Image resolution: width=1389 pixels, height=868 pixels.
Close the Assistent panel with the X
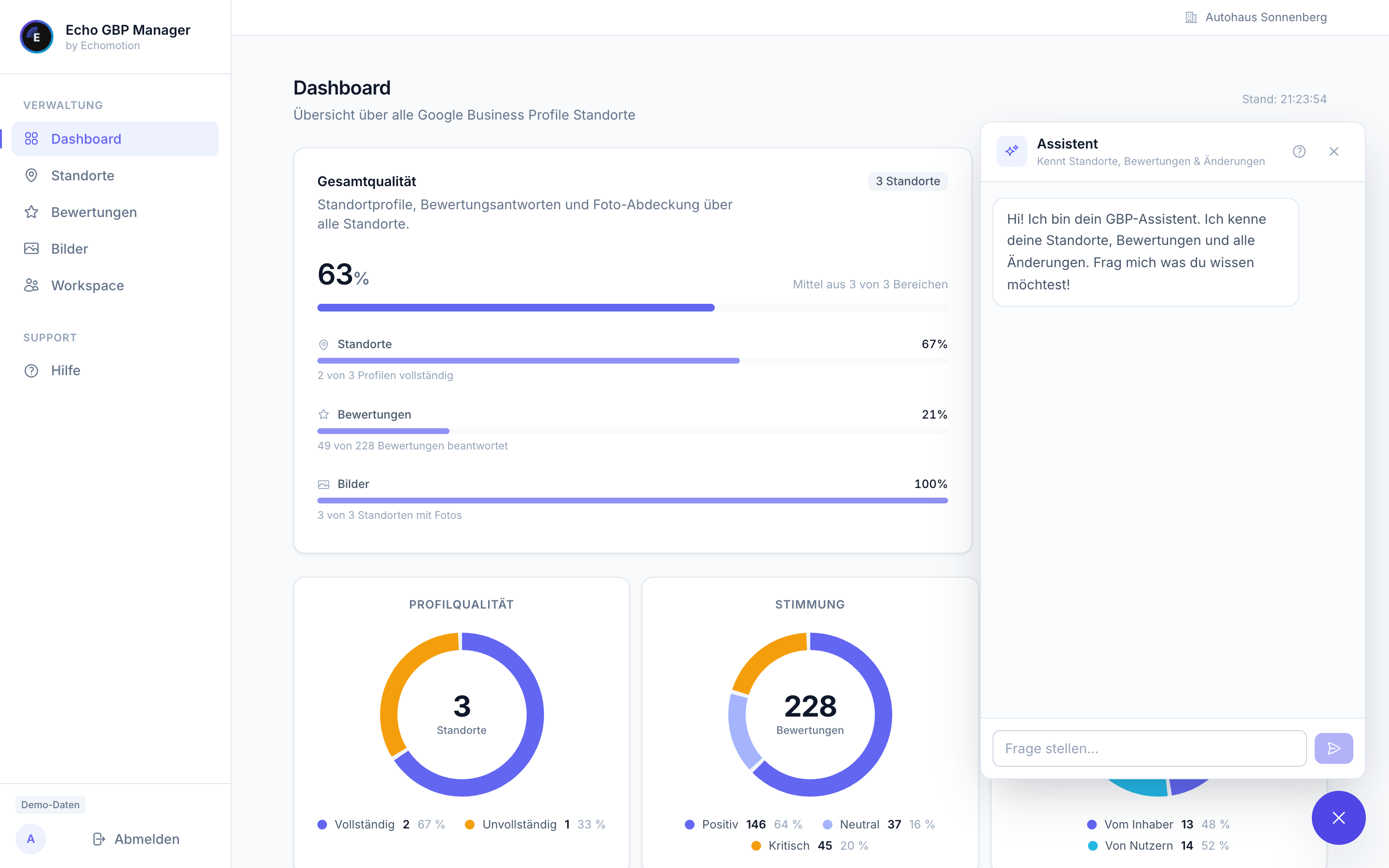point(1334,151)
